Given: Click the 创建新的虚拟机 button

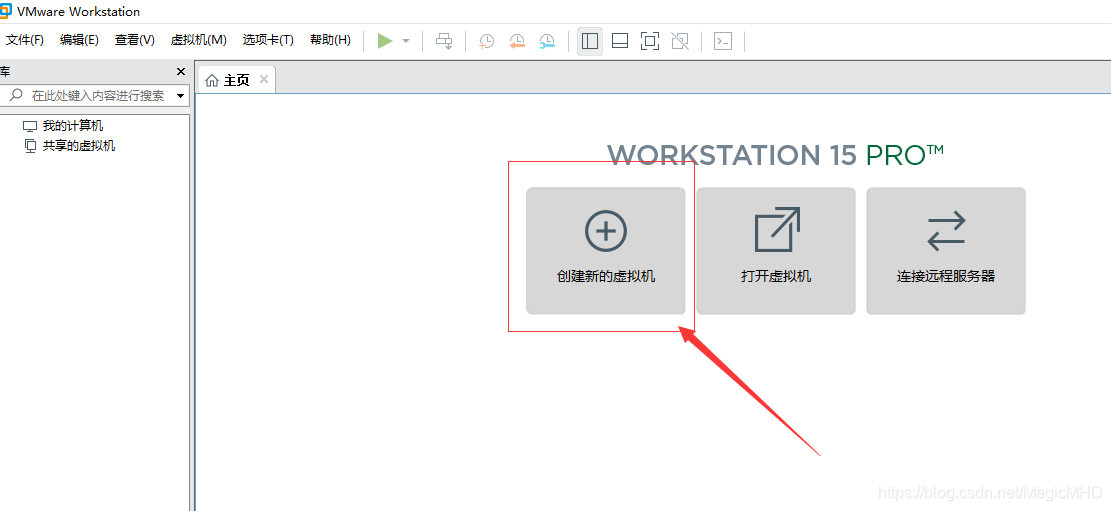Looking at the screenshot, I should (x=606, y=251).
